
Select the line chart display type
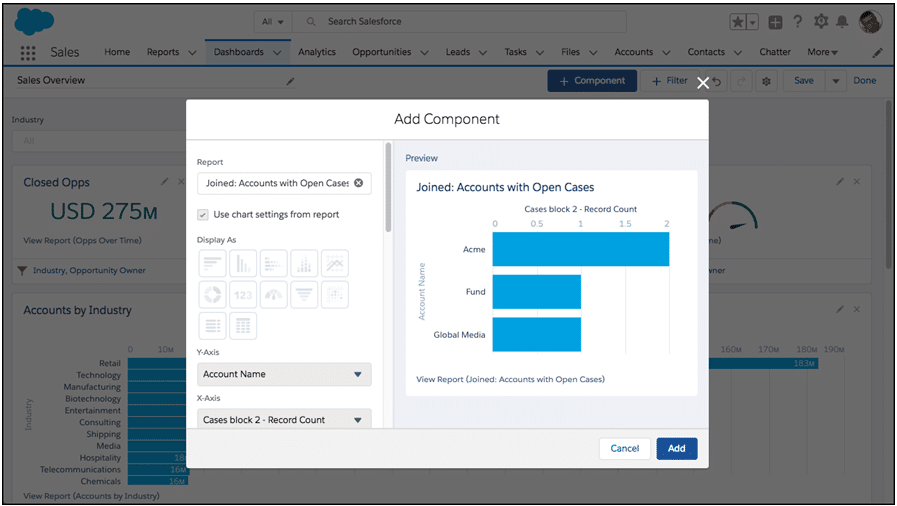click(x=334, y=263)
